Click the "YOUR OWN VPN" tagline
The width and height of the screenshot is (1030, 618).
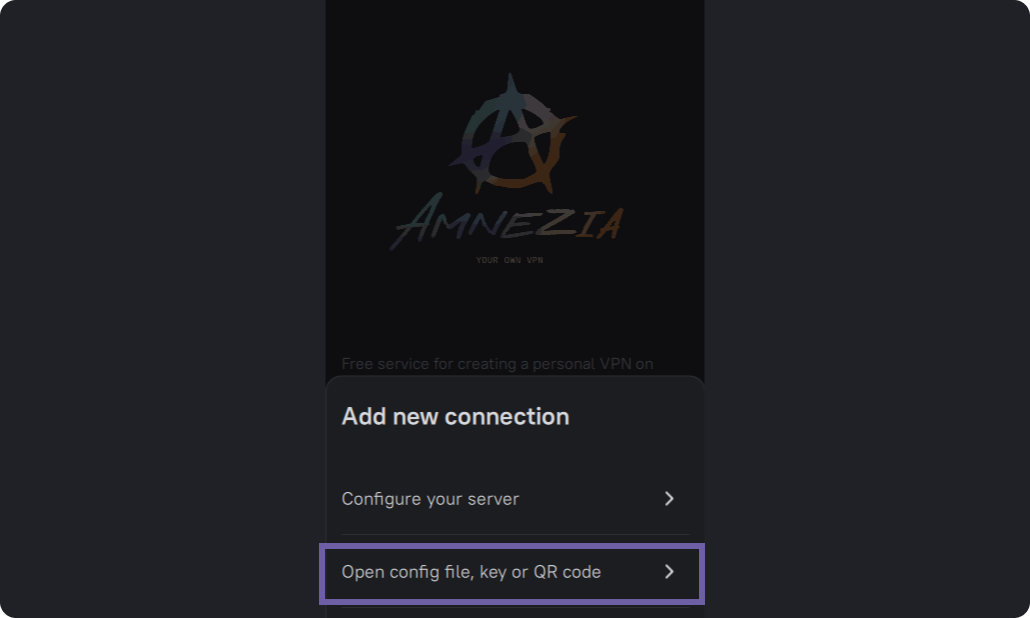click(x=509, y=260)
